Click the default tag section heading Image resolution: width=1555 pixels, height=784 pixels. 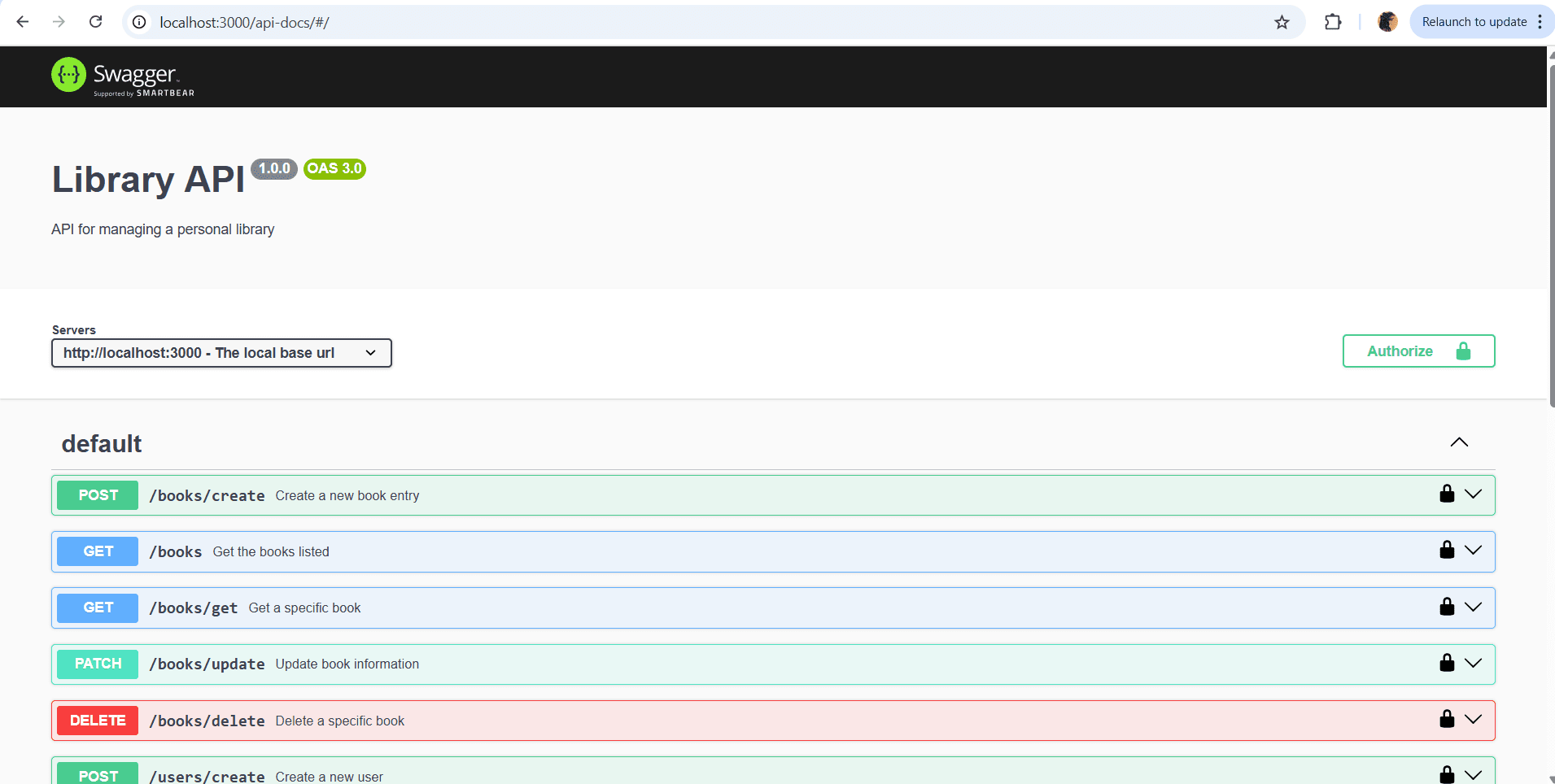[102, 443]
